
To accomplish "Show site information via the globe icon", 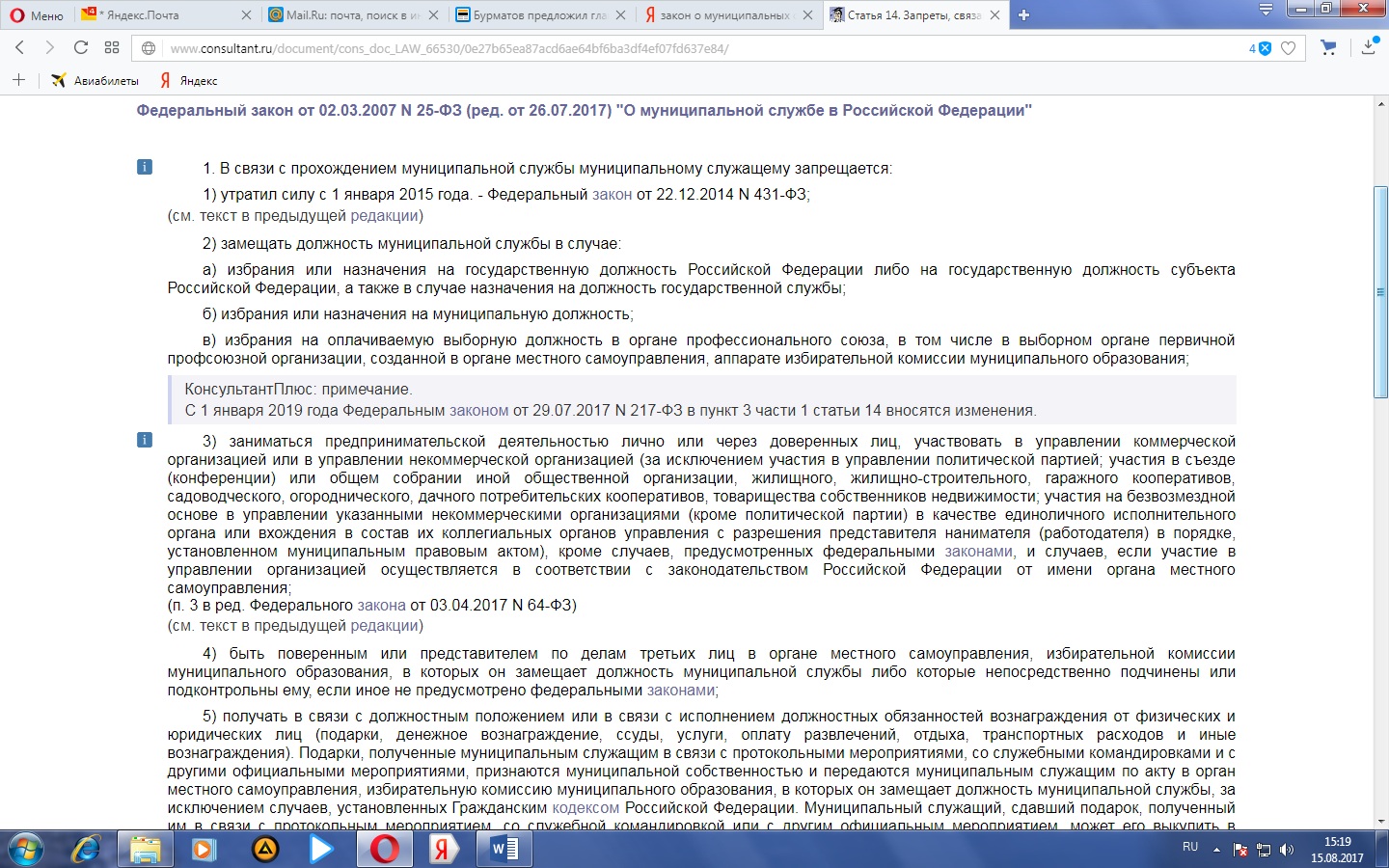I will [x=149, y=48].
